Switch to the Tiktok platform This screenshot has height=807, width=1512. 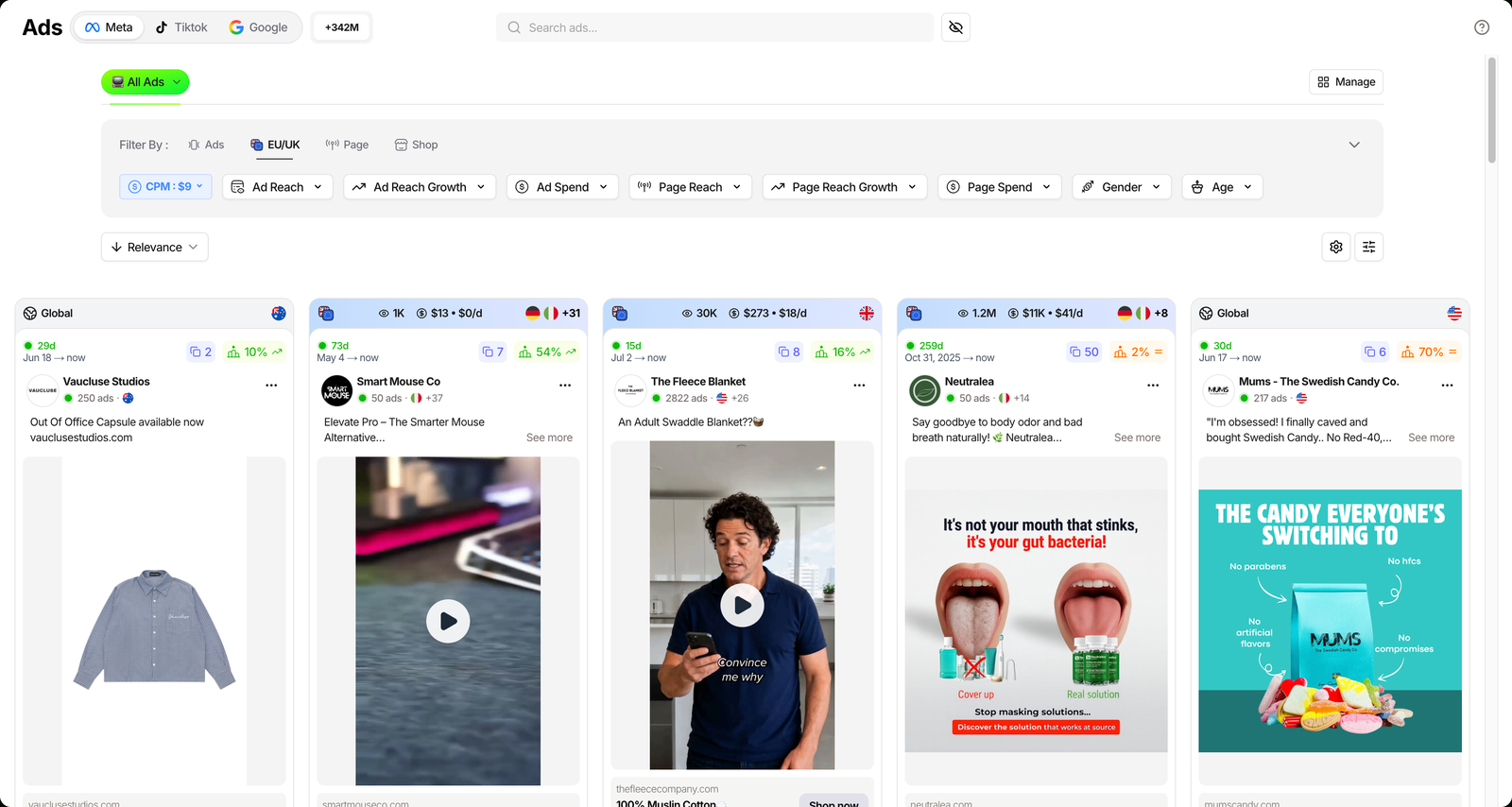point(181,27)
